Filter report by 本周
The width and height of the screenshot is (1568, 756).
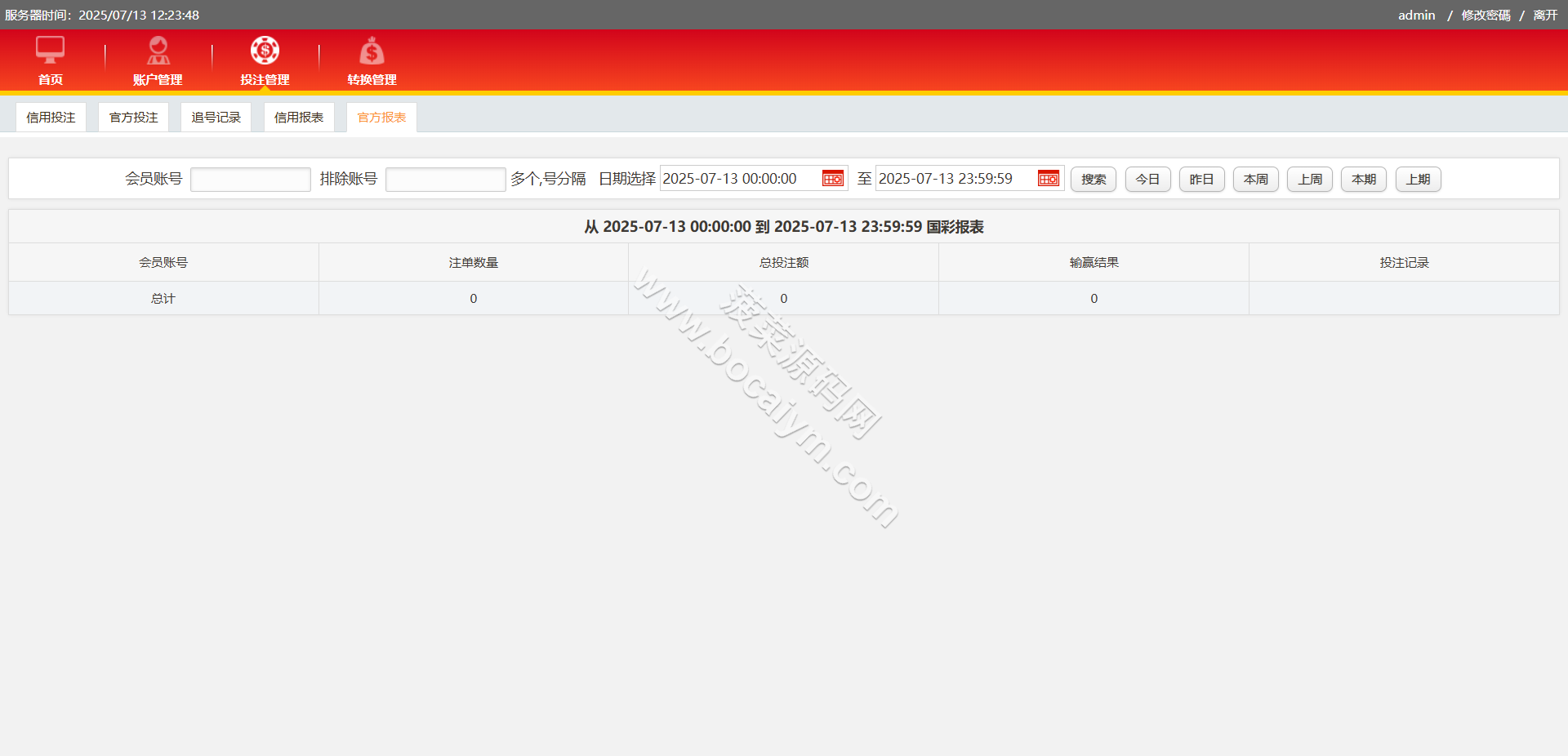tap(1256, 179)
